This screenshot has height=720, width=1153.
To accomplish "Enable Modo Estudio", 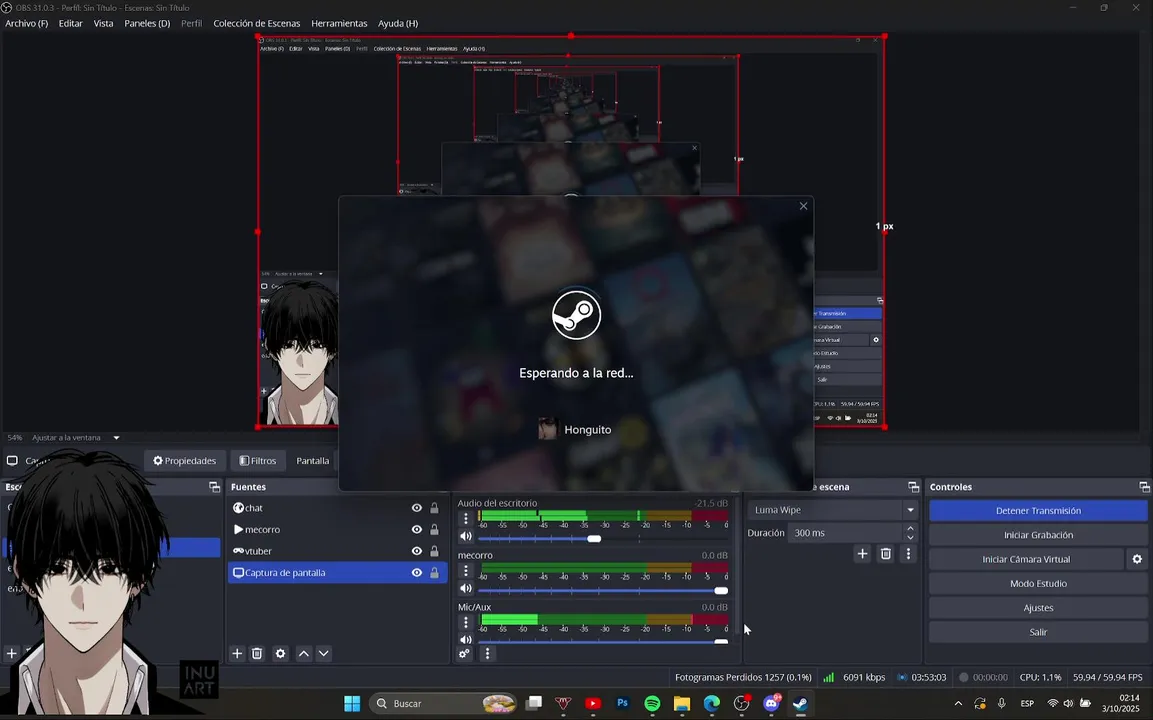I will pyautogui.click(x=1038, y=583).
